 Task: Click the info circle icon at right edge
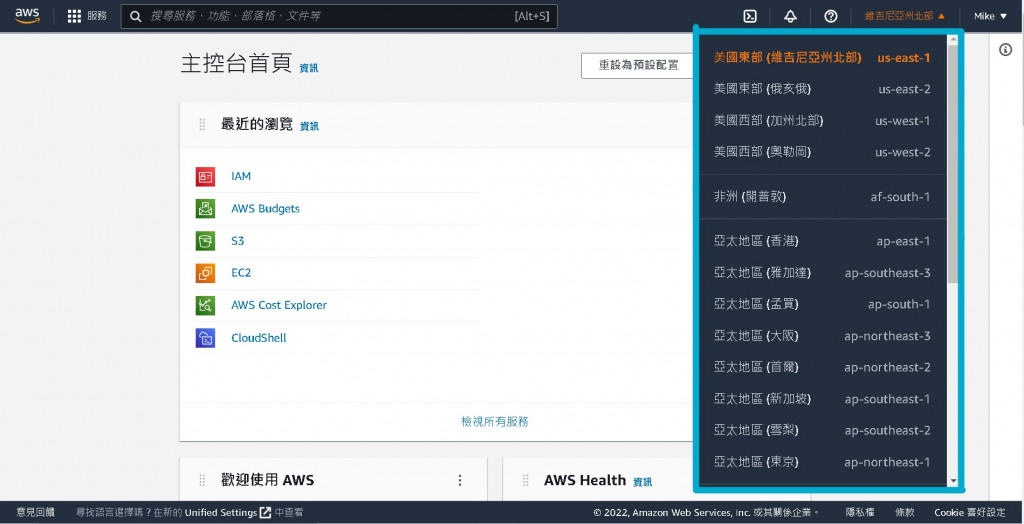point(1006,50)
